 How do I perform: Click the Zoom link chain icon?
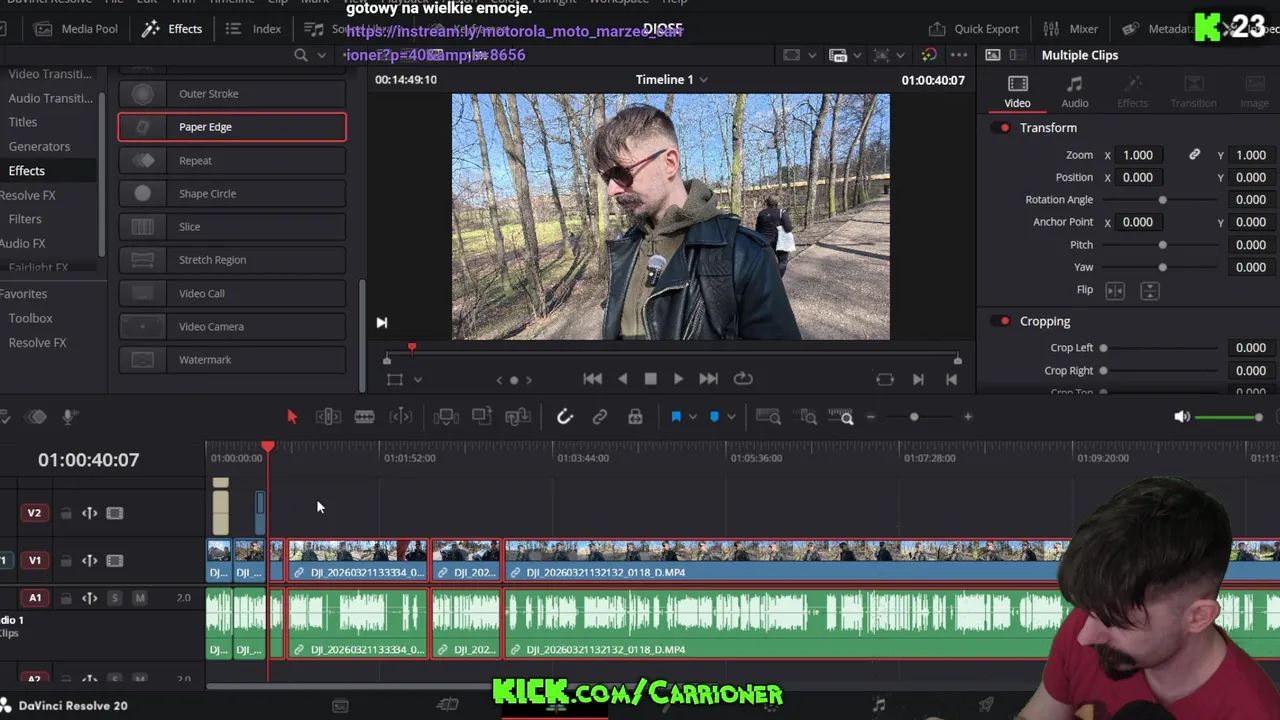tap(1194, 155)
